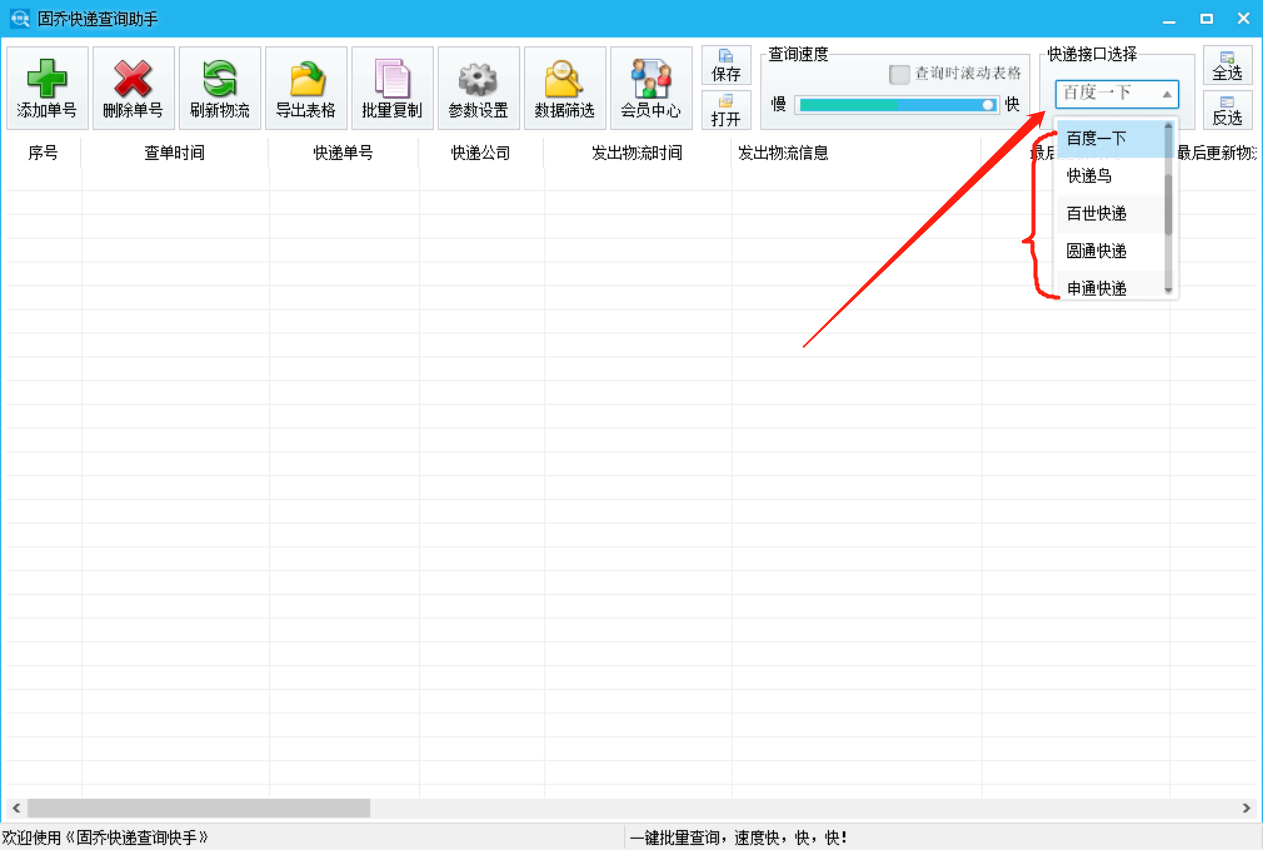Click the 删除单号 icon to delete numbers
The height and width of the screenshot is (850, 1263).
(x=133, y=87)
